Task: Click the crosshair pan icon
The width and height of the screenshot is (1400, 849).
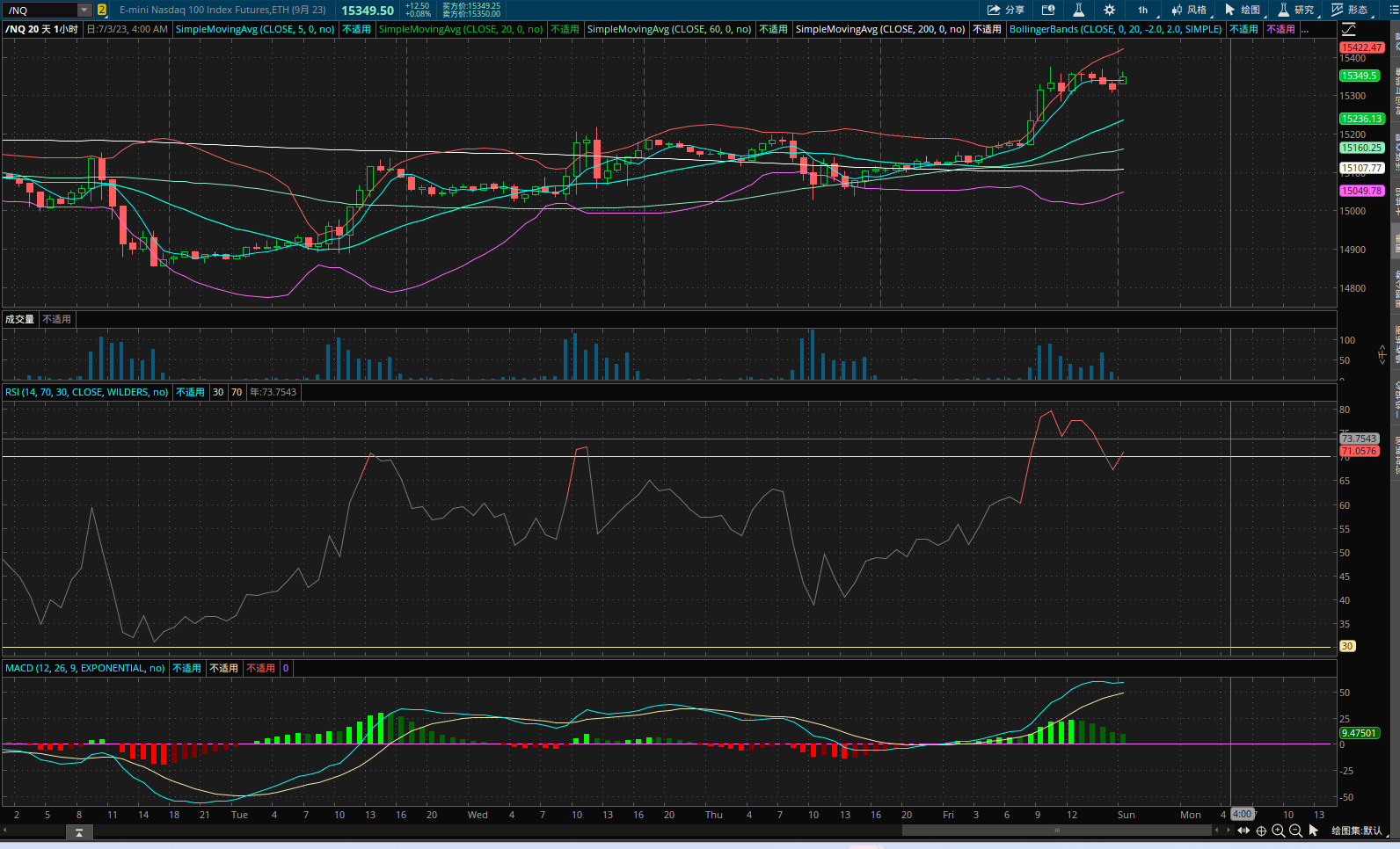Action: tap(1261, 831)
